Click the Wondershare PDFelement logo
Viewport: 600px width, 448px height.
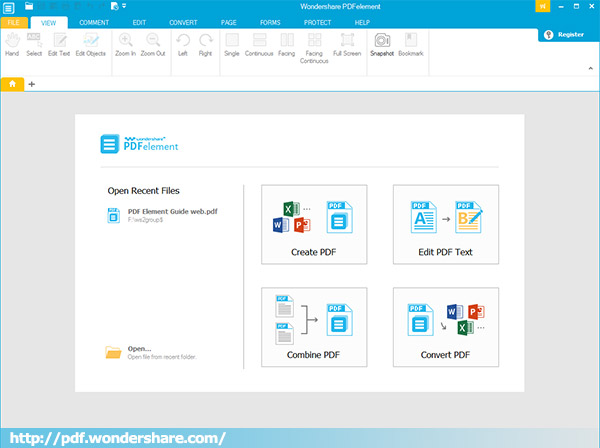(x=139, y=144)
